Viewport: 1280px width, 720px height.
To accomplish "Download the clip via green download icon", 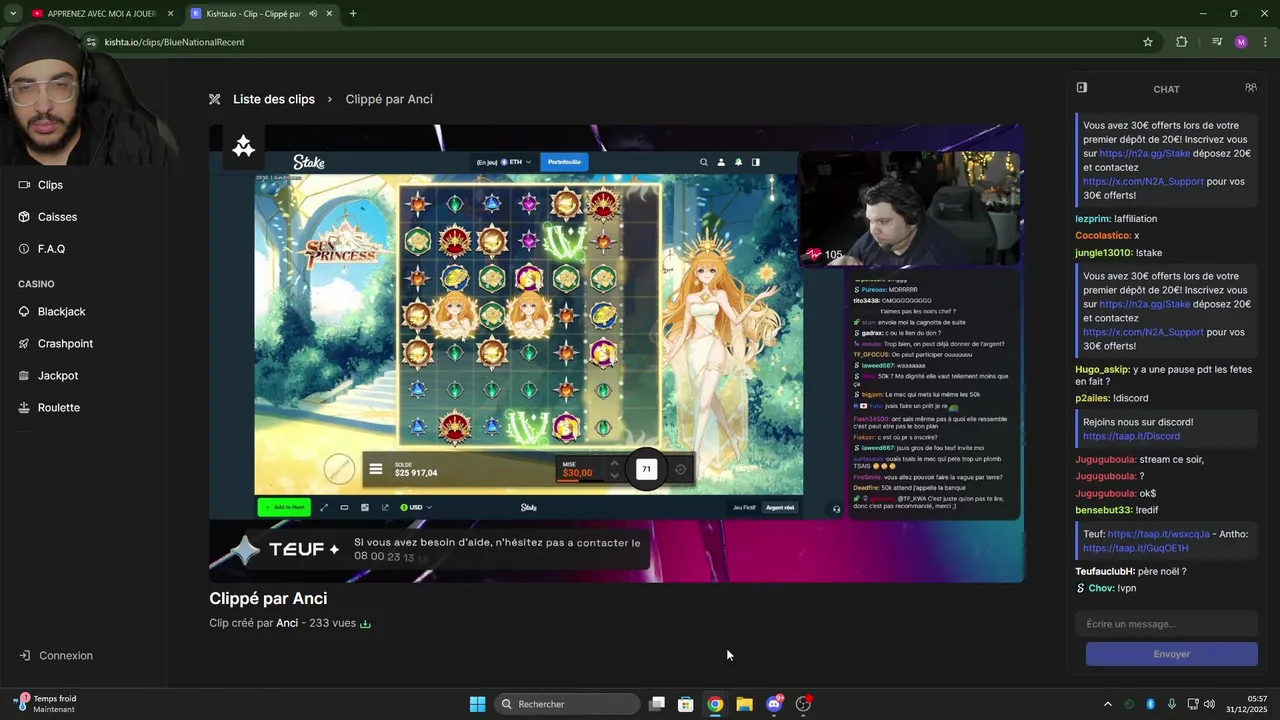I will (x=365, y=624).
